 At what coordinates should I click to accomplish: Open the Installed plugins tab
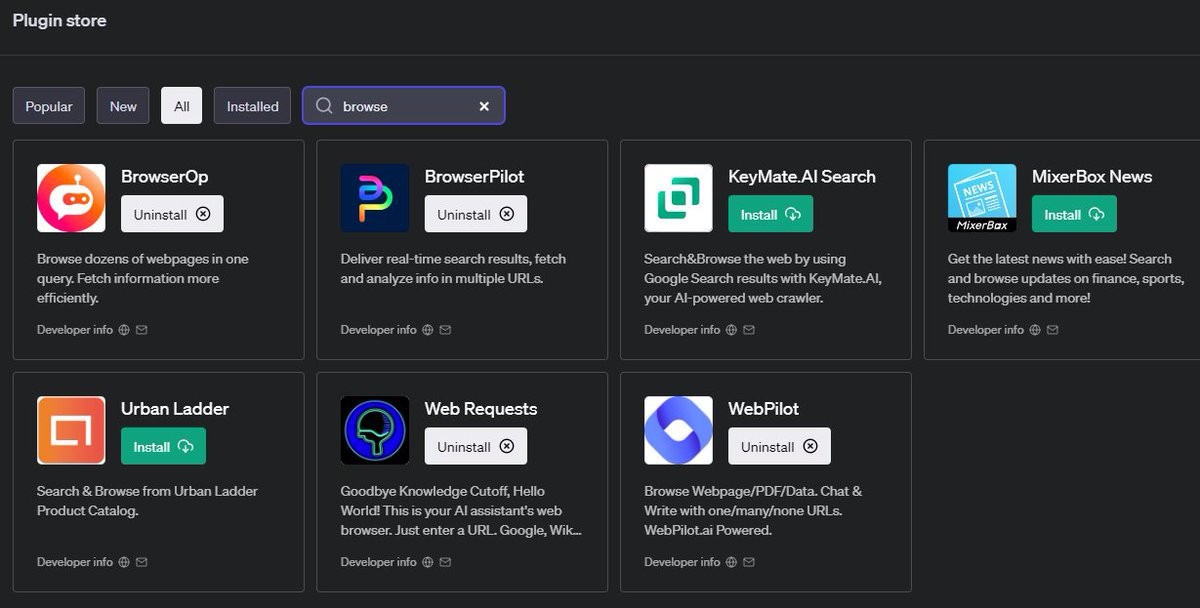pos(251,105)
